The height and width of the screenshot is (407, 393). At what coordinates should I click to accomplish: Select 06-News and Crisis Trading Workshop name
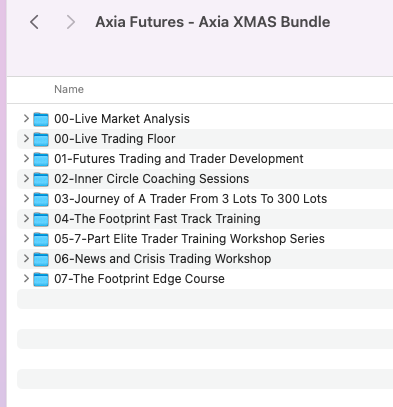pos(163,259)
